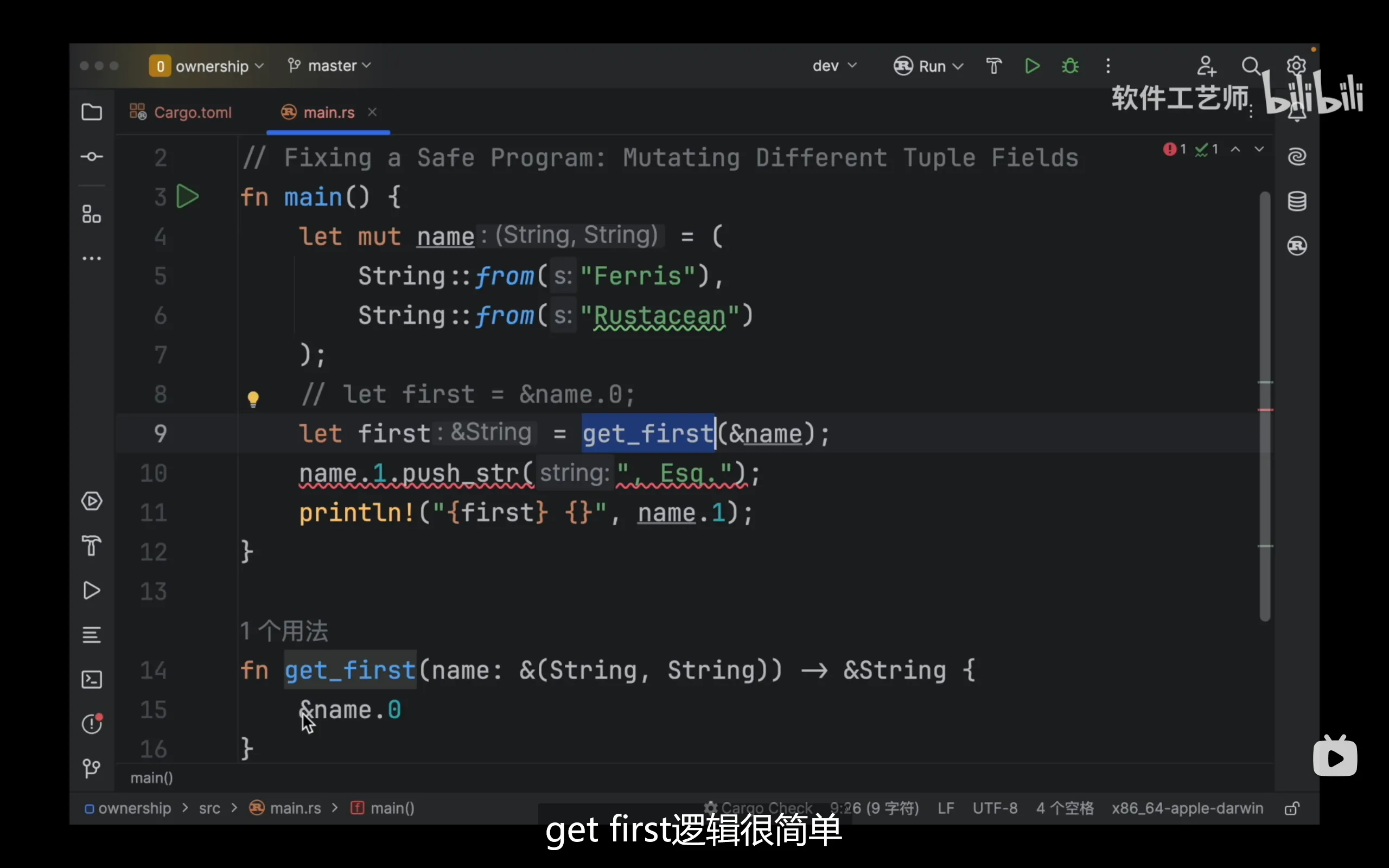This screenshot has height=868, width=1389.
Task: Click the bilibili play button overlay
Action: pos(1335,757)
